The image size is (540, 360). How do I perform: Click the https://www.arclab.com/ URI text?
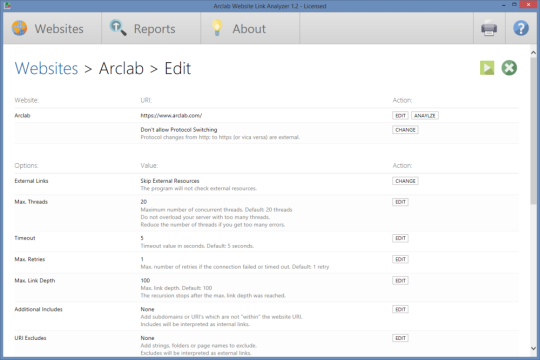point(171,115)
